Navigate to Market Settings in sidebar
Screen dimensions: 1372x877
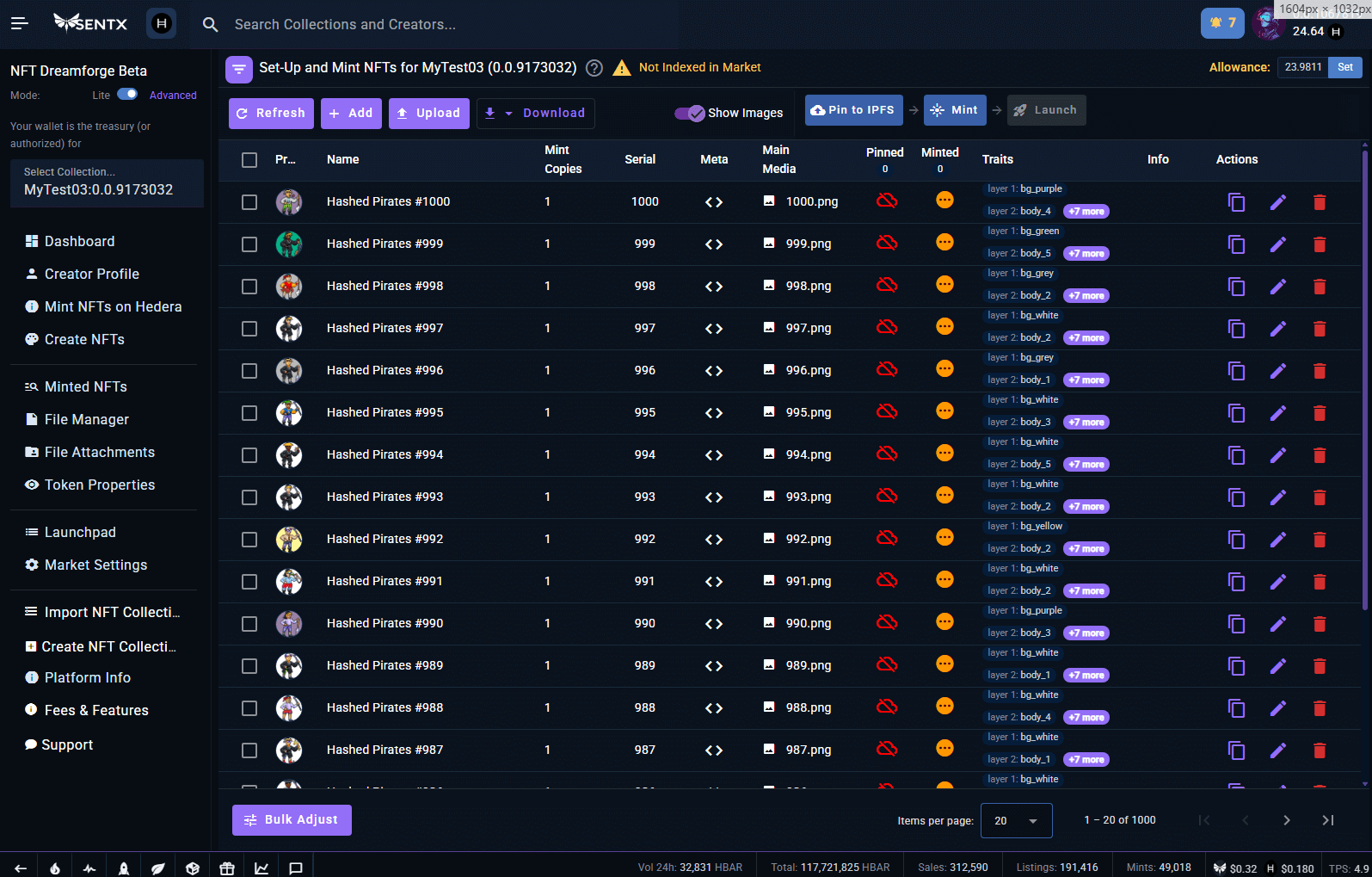point(95,565)
